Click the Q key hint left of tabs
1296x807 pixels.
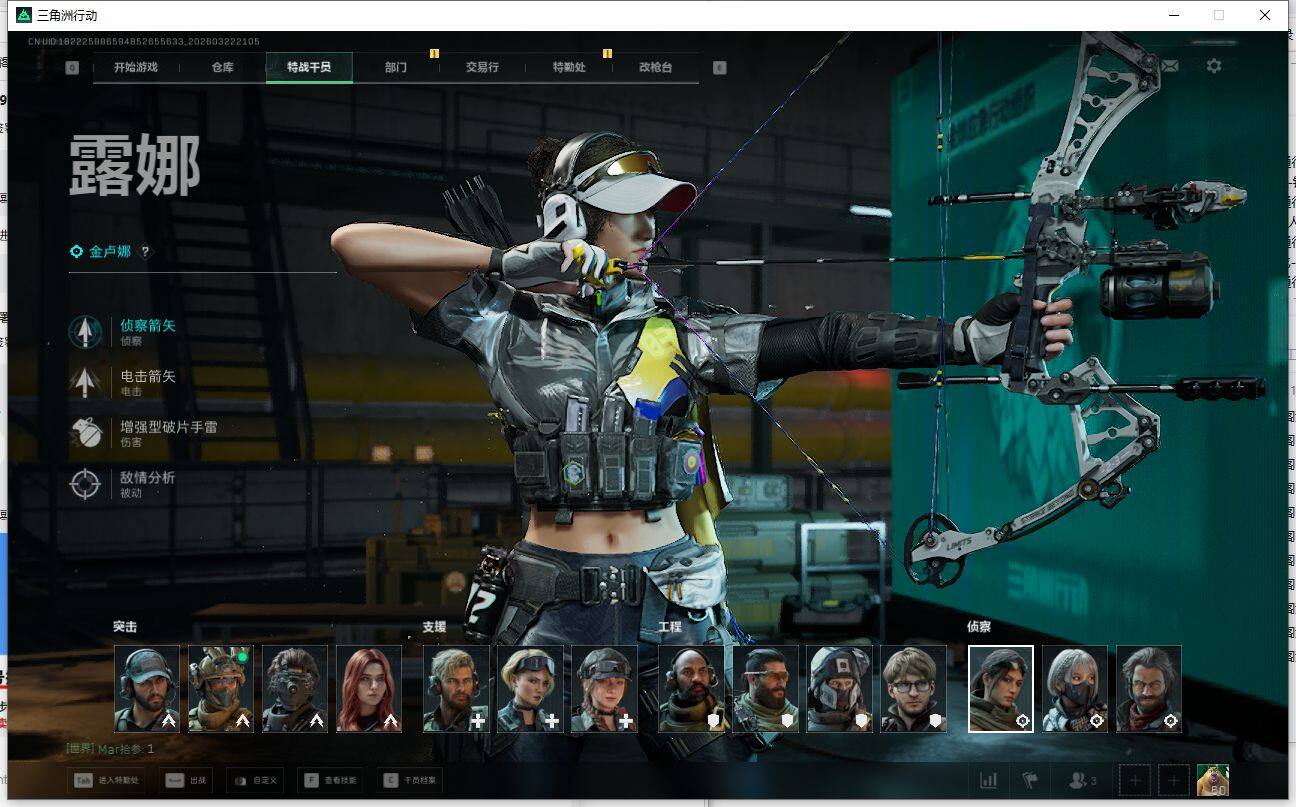(72, 68)
